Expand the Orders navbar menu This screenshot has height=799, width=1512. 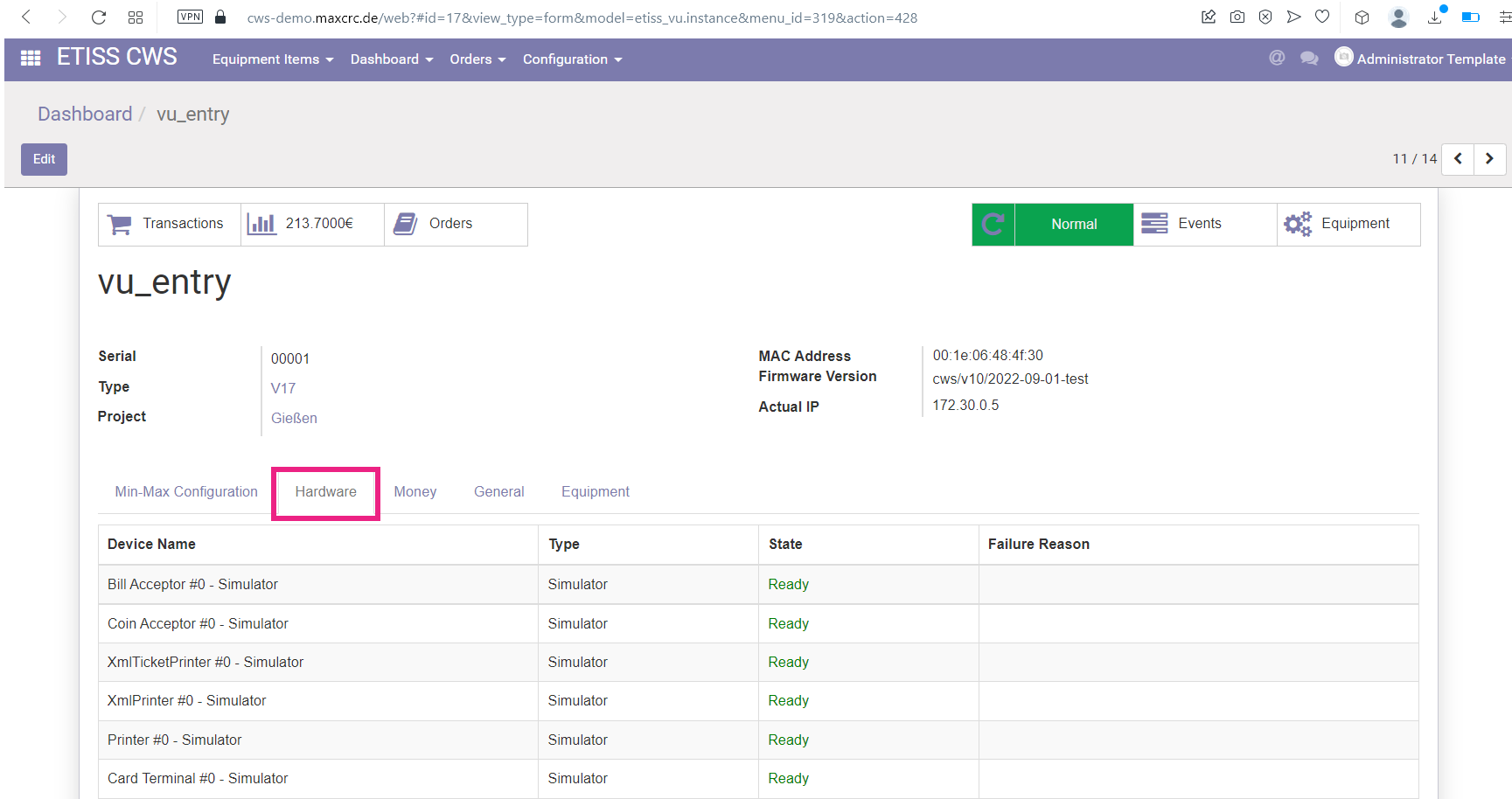(477, 59)
